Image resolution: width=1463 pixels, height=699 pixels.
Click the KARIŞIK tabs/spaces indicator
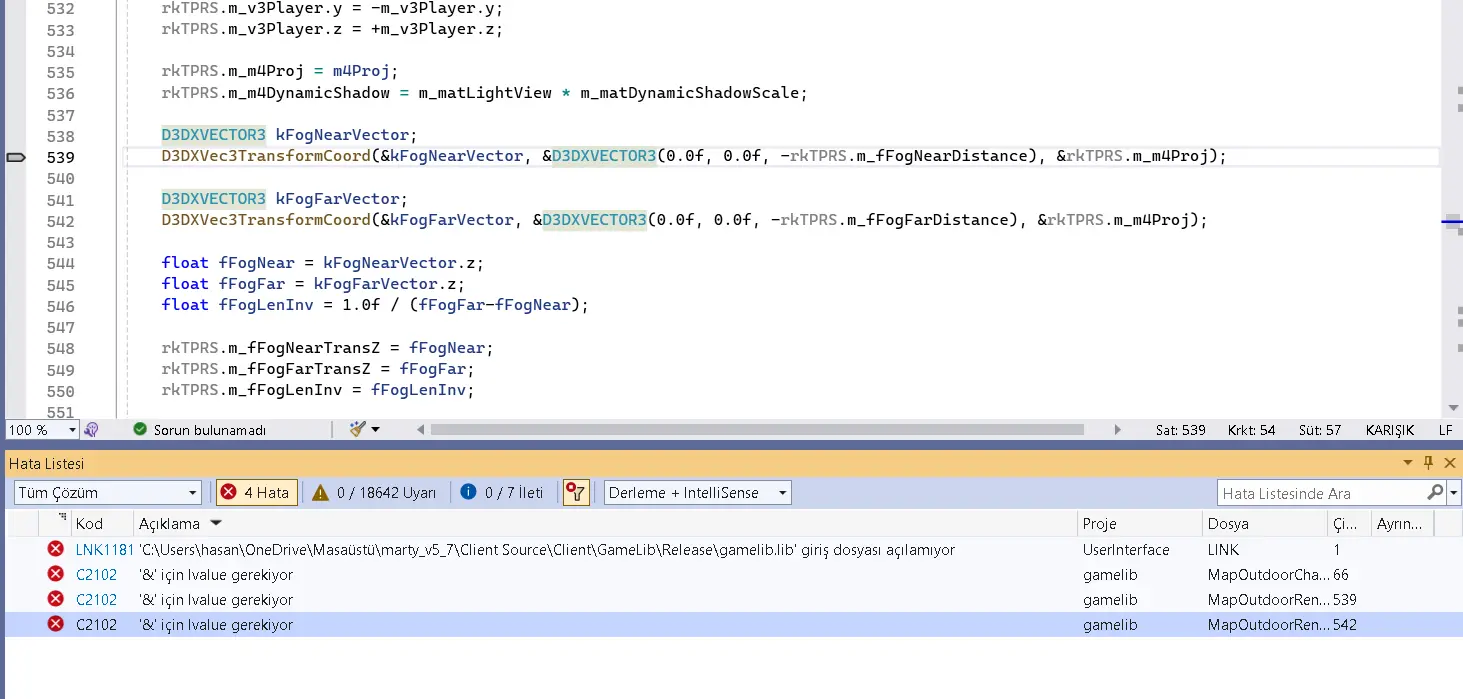(x=1390, y=430)
